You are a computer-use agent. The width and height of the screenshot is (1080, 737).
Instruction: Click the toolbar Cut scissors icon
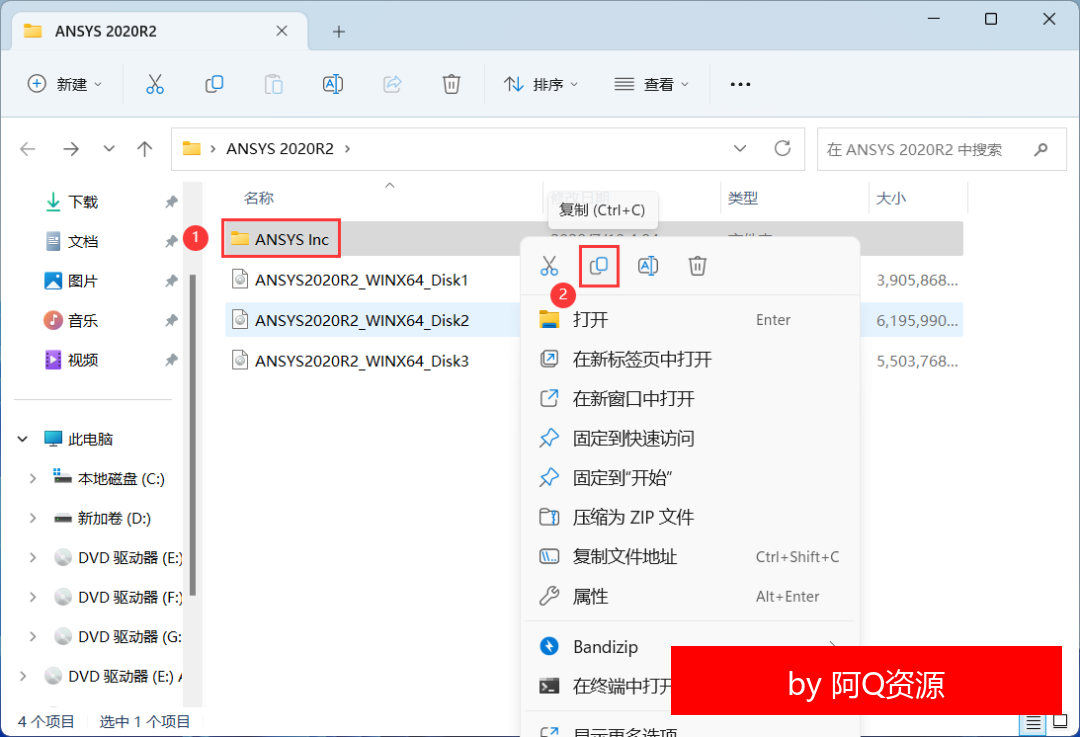tap(154, 85)
